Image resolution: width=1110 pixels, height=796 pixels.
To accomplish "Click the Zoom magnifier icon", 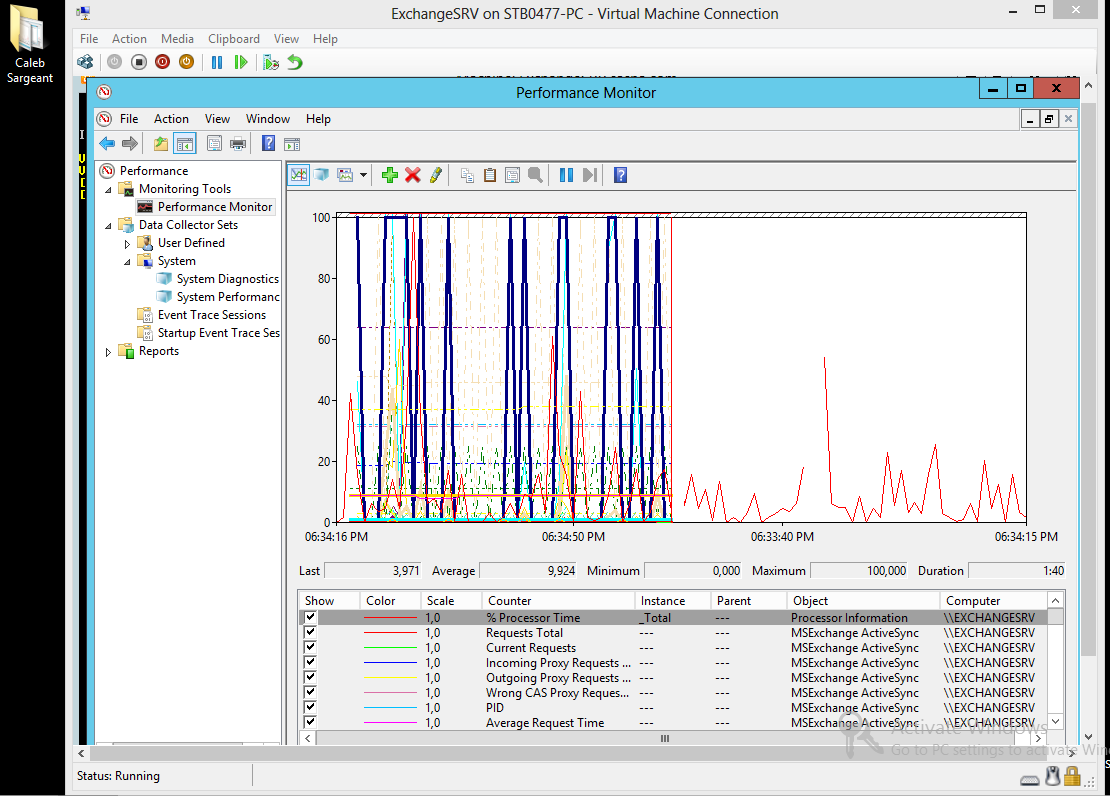I will pyautogui.click(x=535, y=175).
